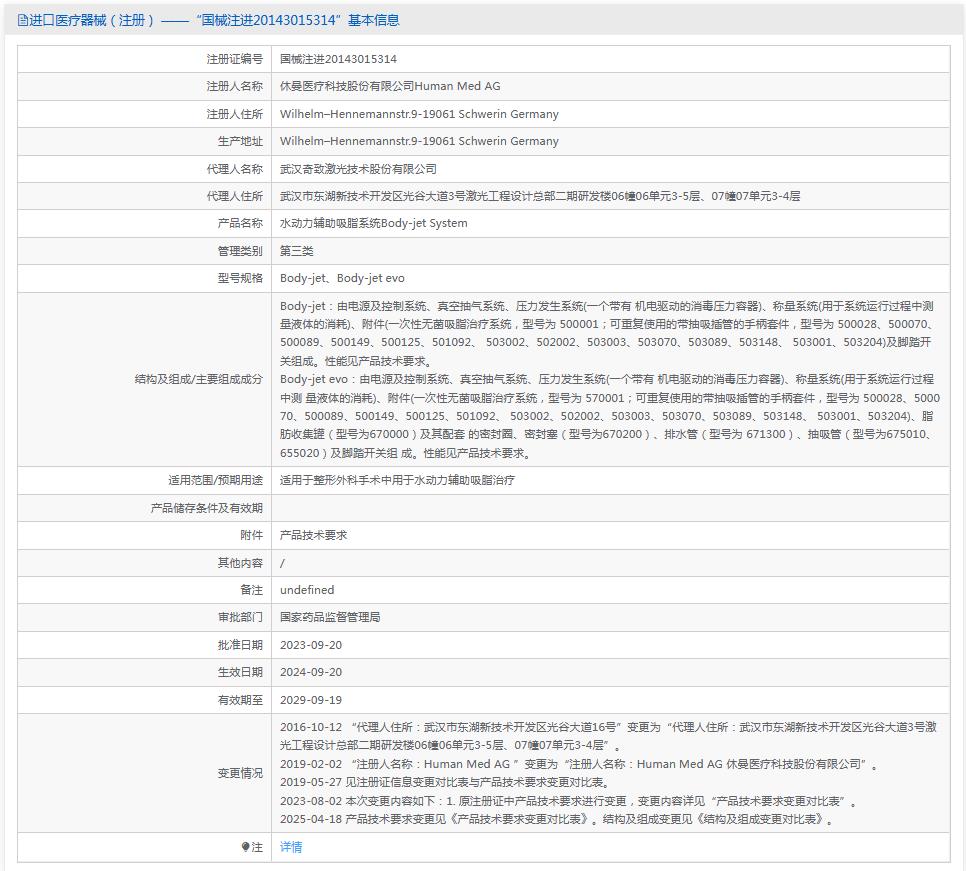Select the address value in the 注册人住所 row
Viewport: 966px width, 871px height.
coord(419,114)
